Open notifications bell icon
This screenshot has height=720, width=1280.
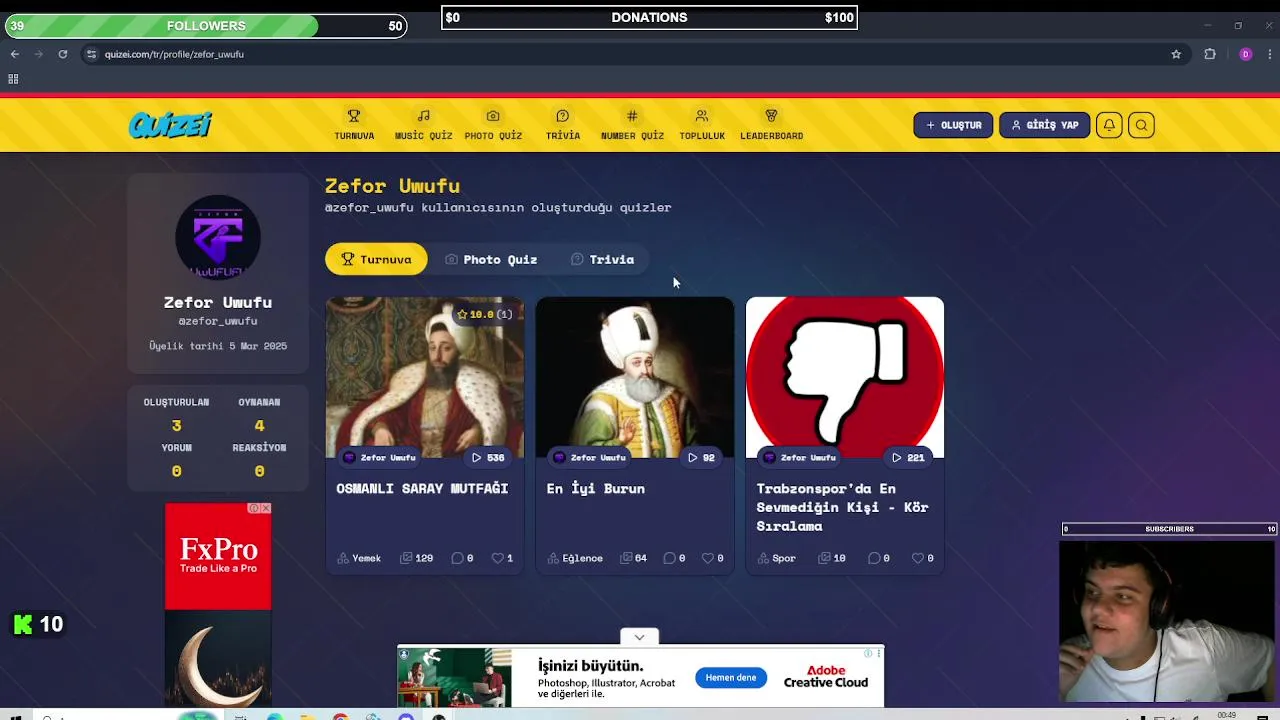click(x=1109, y=125)
